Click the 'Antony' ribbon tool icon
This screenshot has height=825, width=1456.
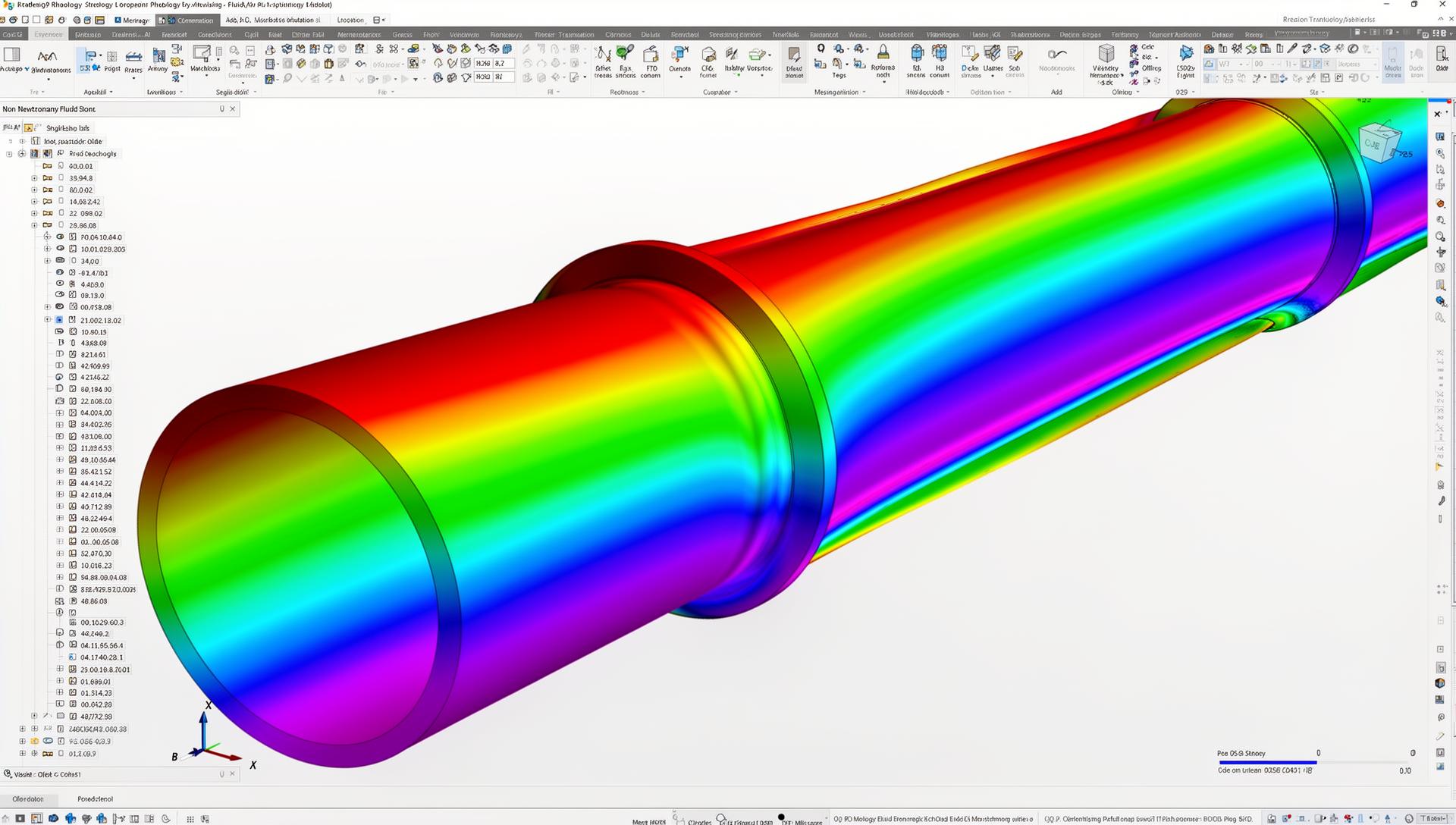point(158,55)
